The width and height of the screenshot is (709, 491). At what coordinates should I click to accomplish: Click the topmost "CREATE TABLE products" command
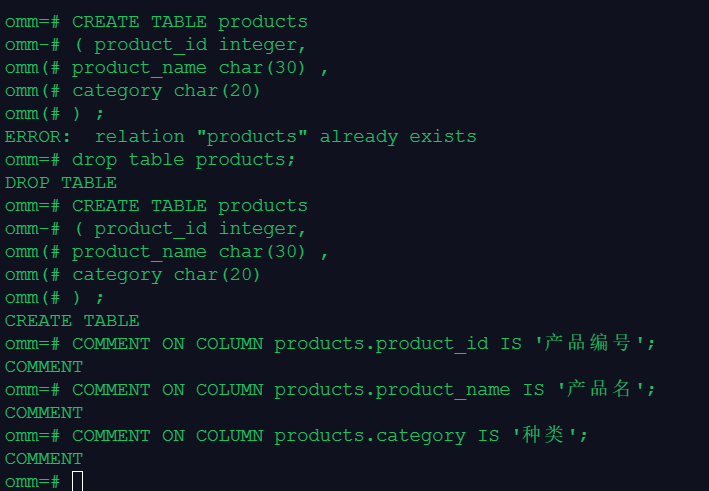pyautogui.click(x=190, y=22)
